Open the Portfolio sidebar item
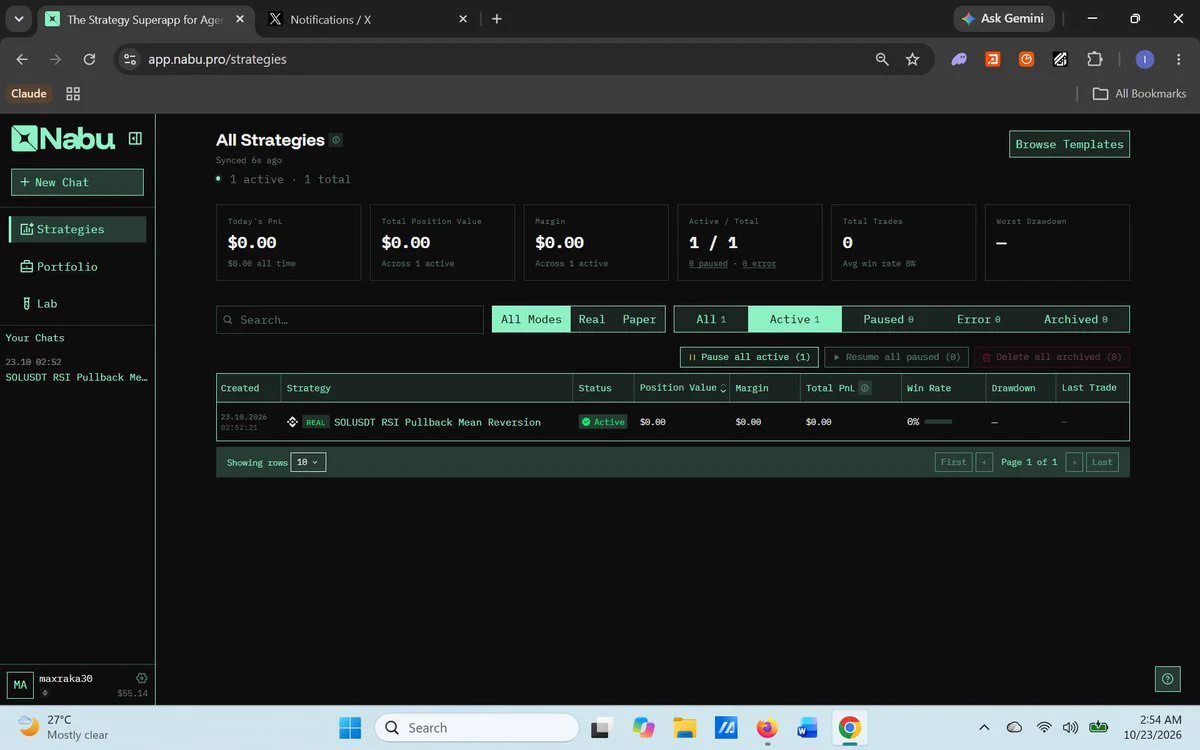 click(78, 267)
